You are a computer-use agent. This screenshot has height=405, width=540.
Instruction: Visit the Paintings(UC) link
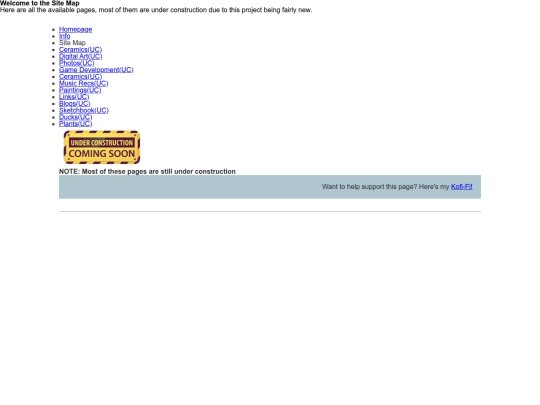[x=80, y=90]
